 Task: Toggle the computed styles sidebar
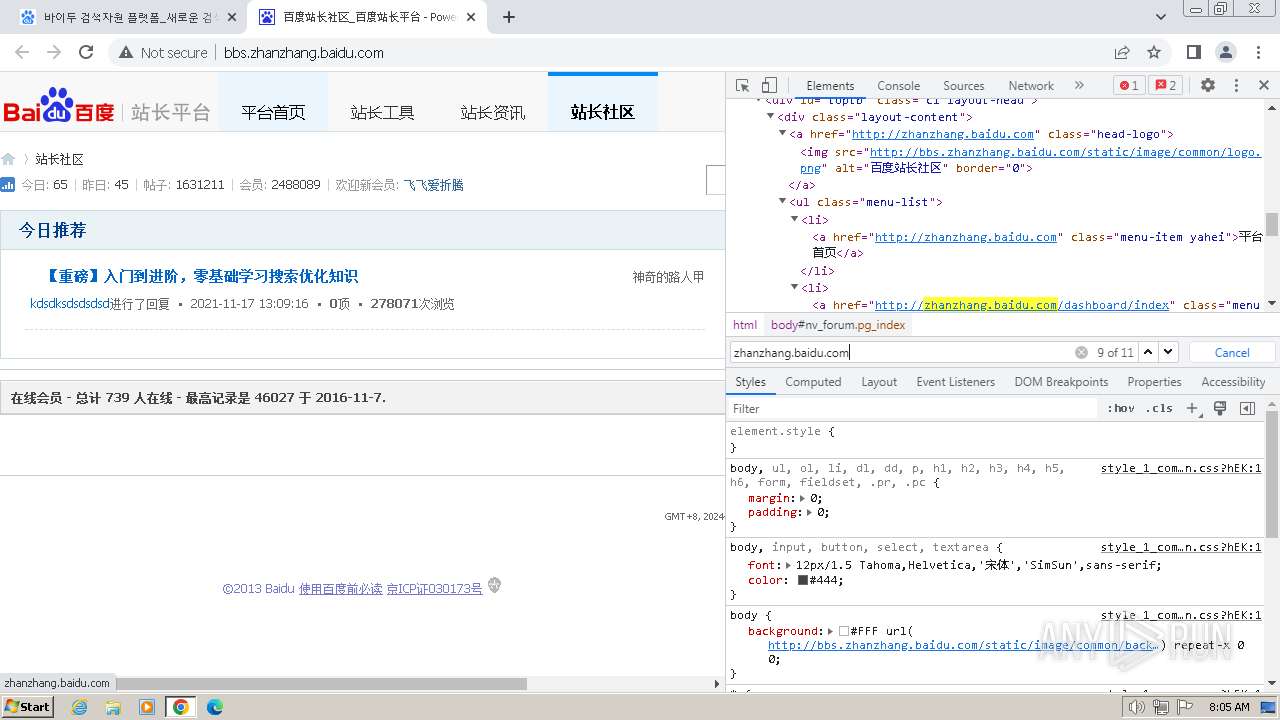click(1247, 408)
